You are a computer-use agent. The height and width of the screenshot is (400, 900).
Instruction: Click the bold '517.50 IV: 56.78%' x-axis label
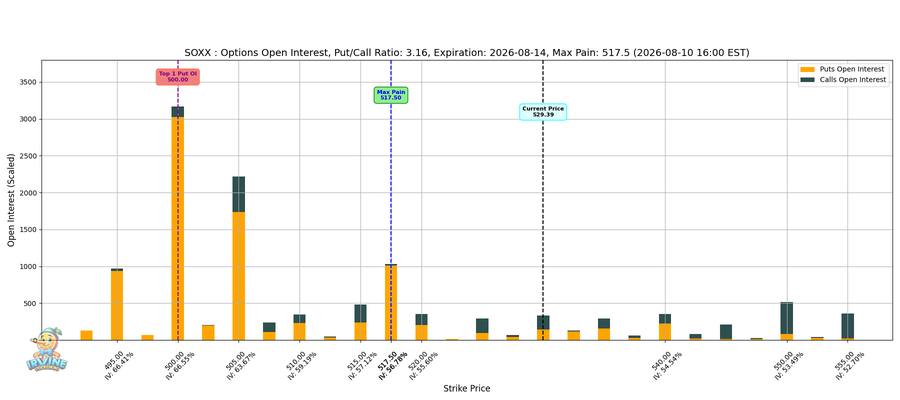[392, 366]
